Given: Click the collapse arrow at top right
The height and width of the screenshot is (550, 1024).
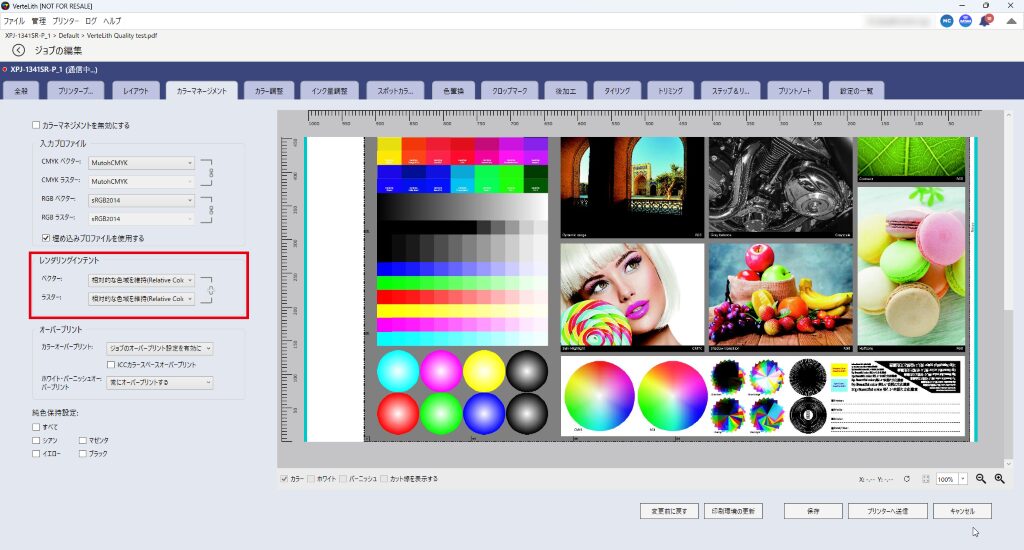Looking at the screenshot, I should 1010,20.
